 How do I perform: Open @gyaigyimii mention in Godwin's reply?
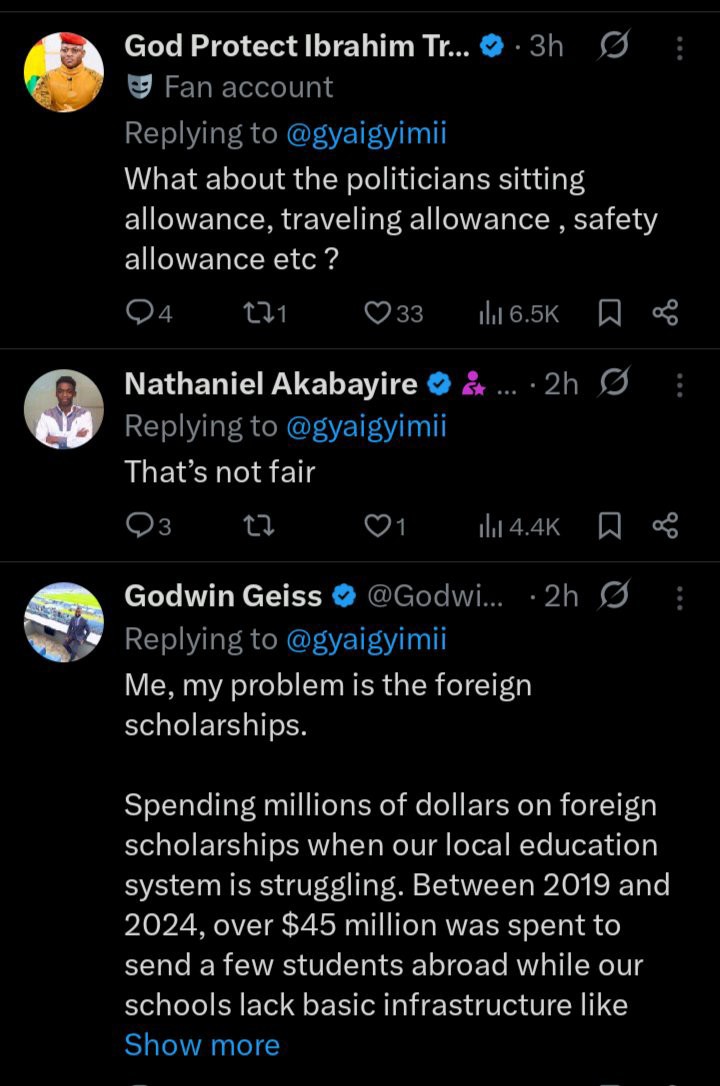366,640
